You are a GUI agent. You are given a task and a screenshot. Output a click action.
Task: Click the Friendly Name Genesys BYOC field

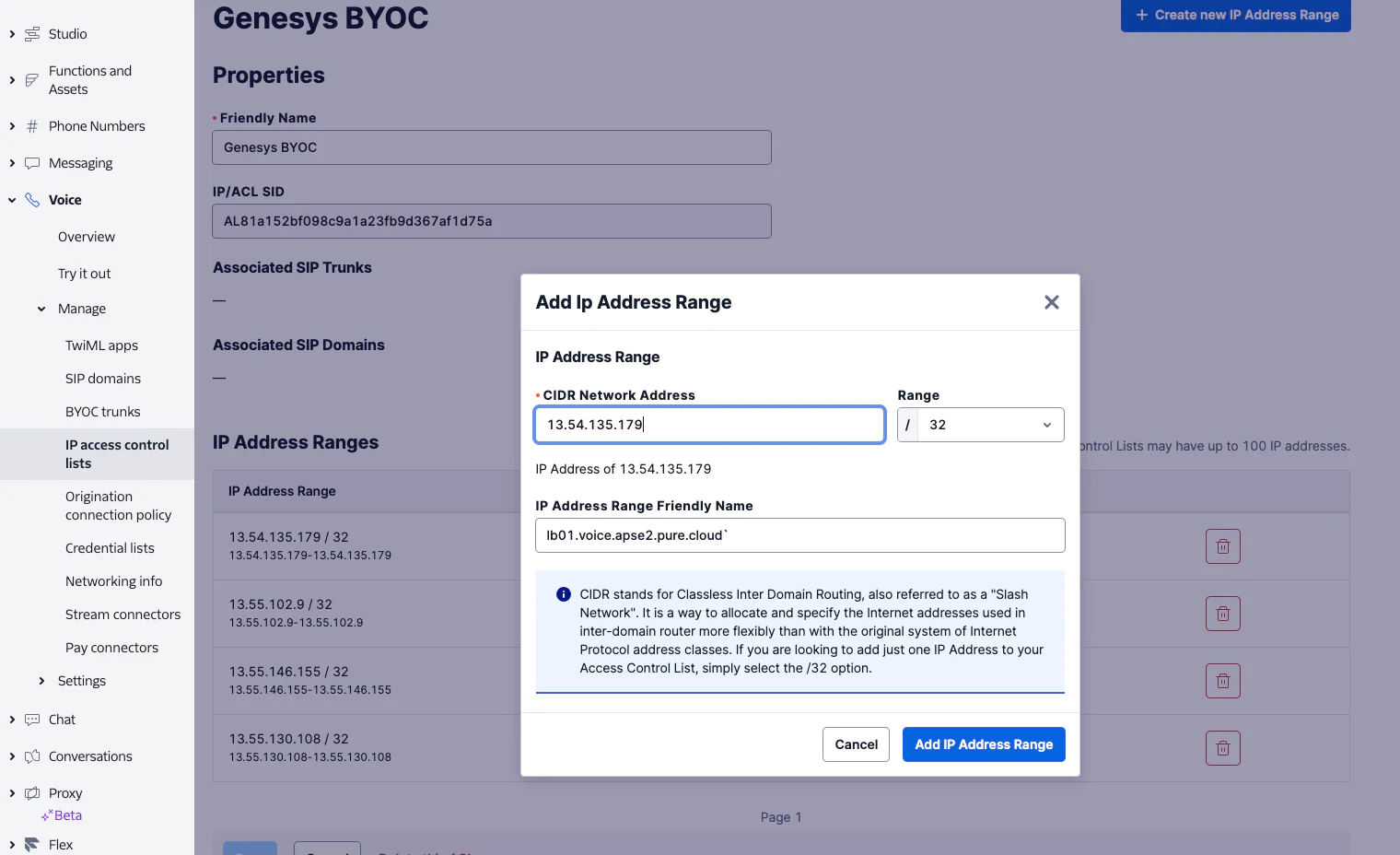click(492, 147)
